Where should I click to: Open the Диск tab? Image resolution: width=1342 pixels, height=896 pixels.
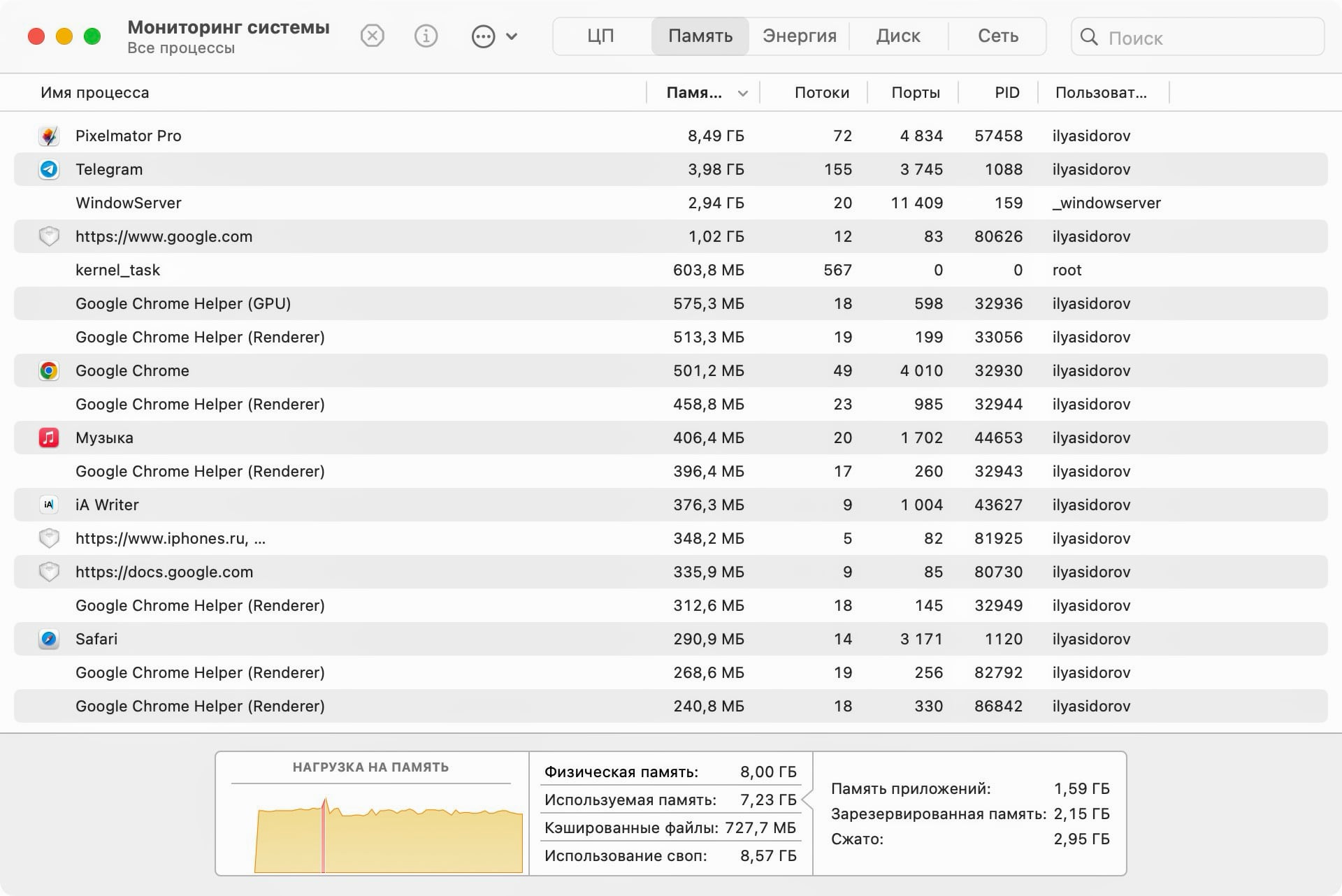click(898, 36)
